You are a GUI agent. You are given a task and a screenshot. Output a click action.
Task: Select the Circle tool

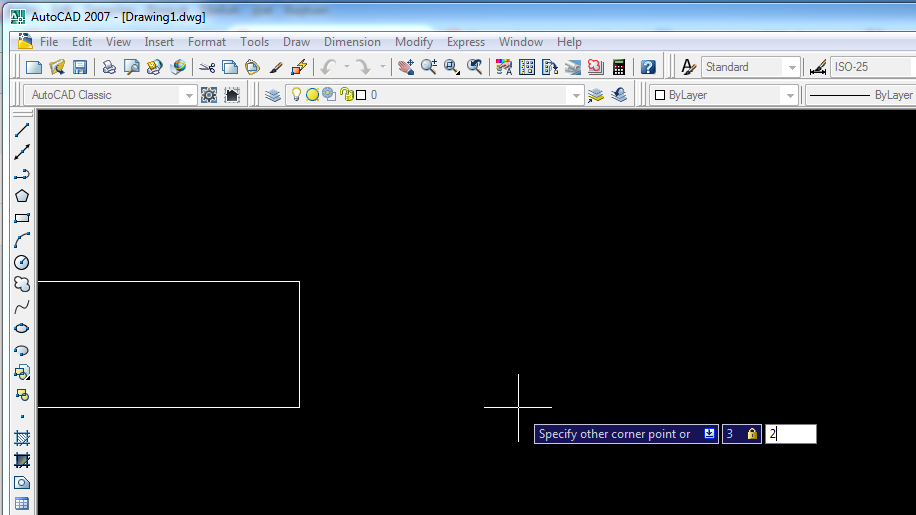tap(22, 262)
